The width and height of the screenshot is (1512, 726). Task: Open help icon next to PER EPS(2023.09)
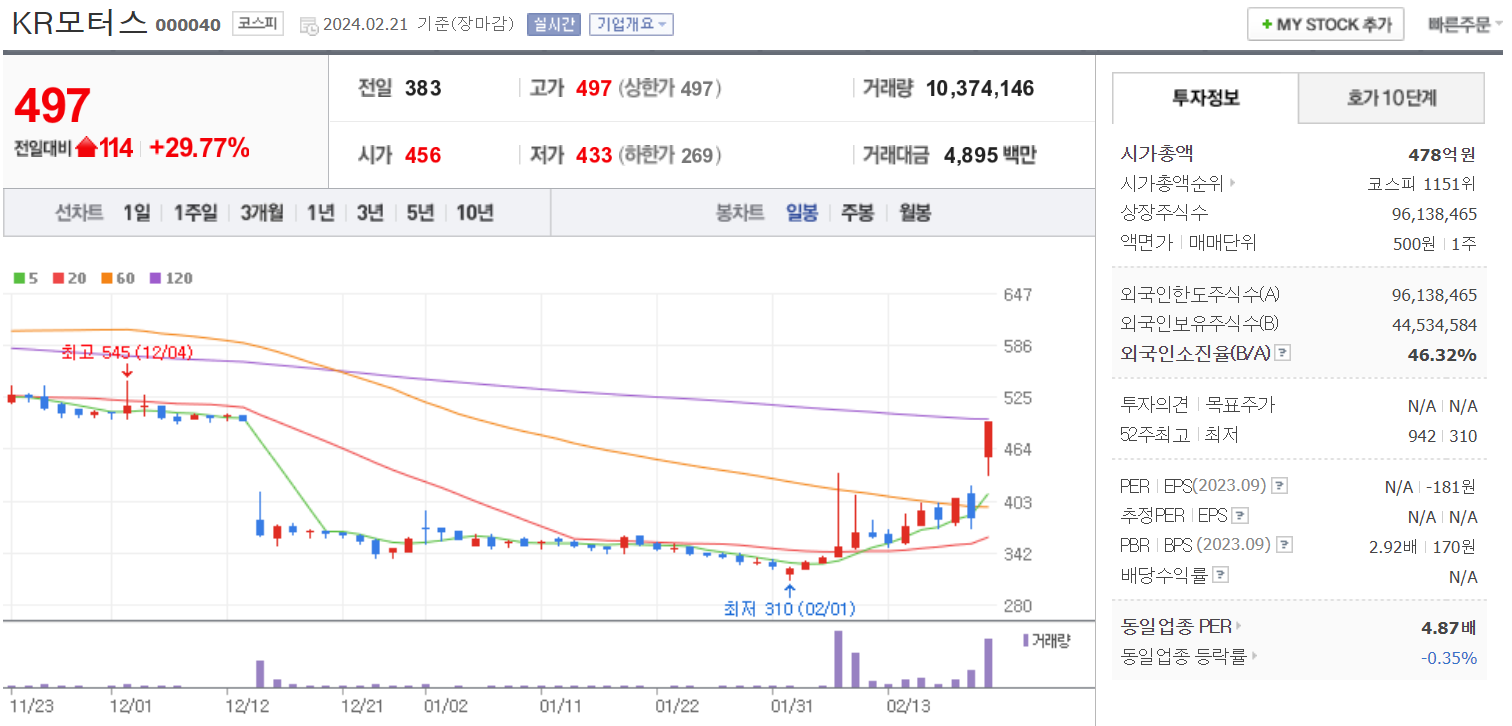pos(1279,486)
